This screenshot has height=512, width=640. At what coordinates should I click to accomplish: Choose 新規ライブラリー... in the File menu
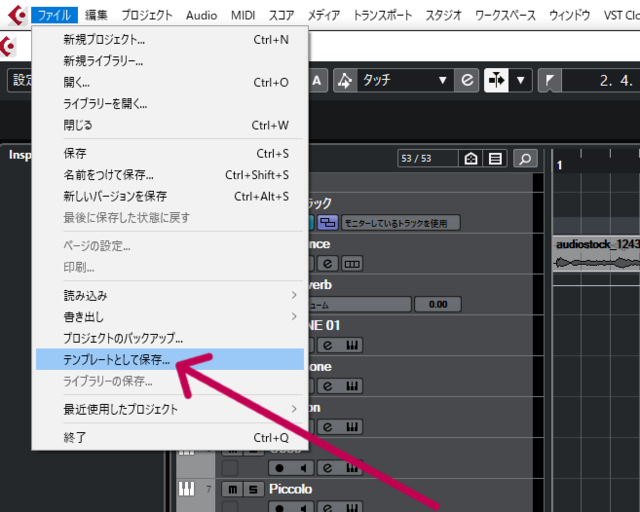[170, 61]
